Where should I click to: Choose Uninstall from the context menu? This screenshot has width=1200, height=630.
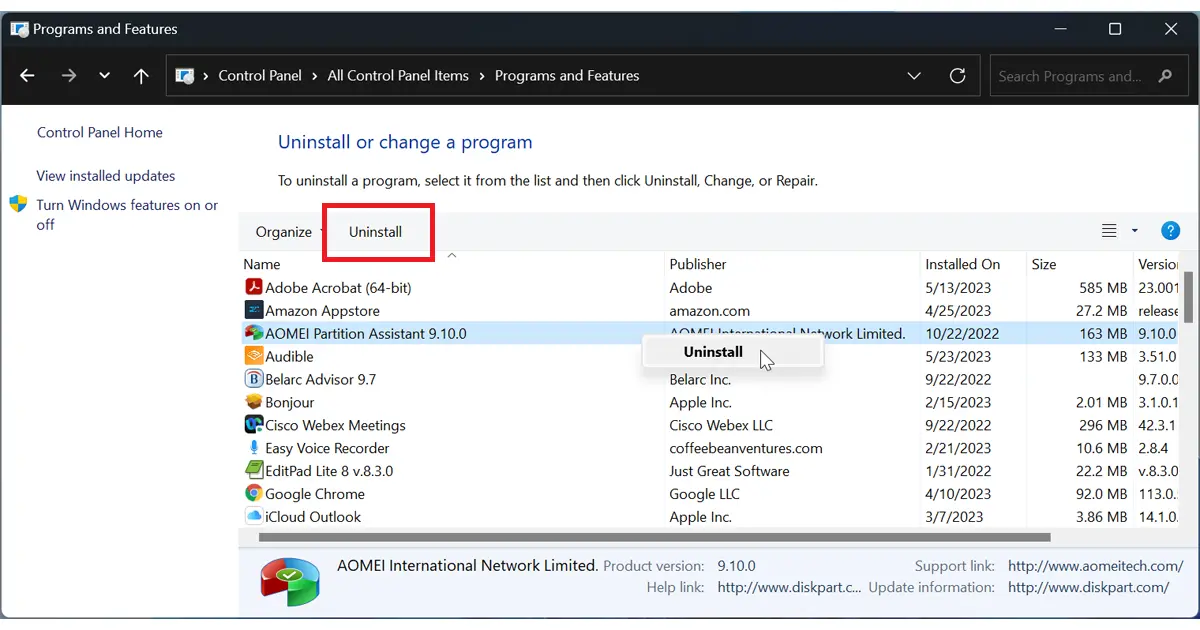pos(732,352)
